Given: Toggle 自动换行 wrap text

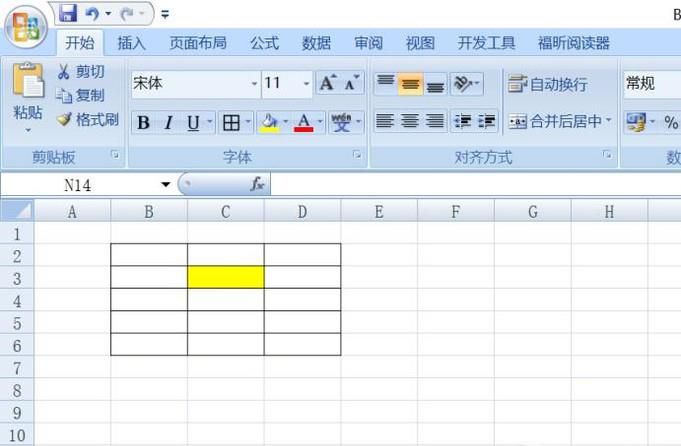Looking at the screenshot, I should point(548,84).
